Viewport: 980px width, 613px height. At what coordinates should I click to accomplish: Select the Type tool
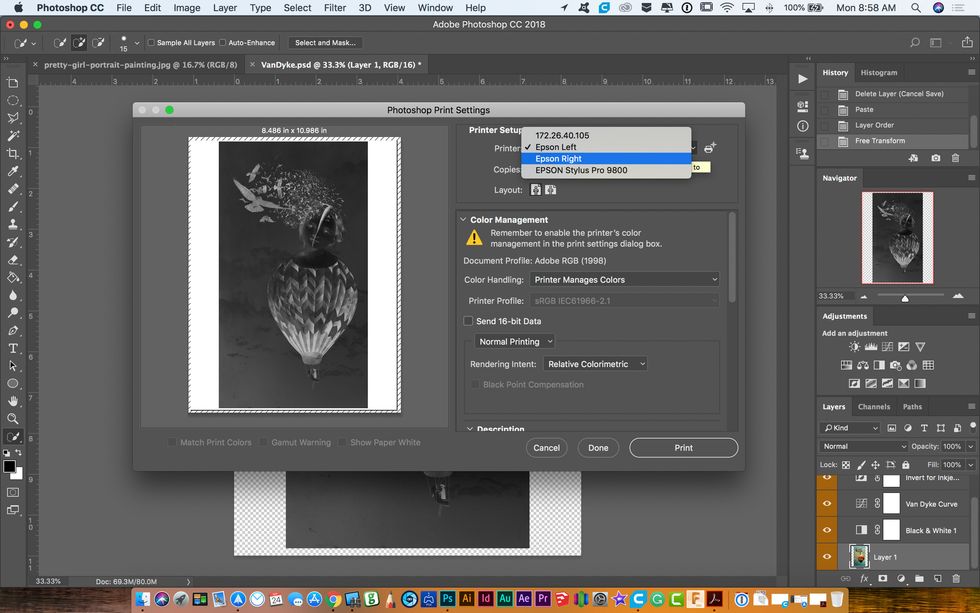point(13,348)
